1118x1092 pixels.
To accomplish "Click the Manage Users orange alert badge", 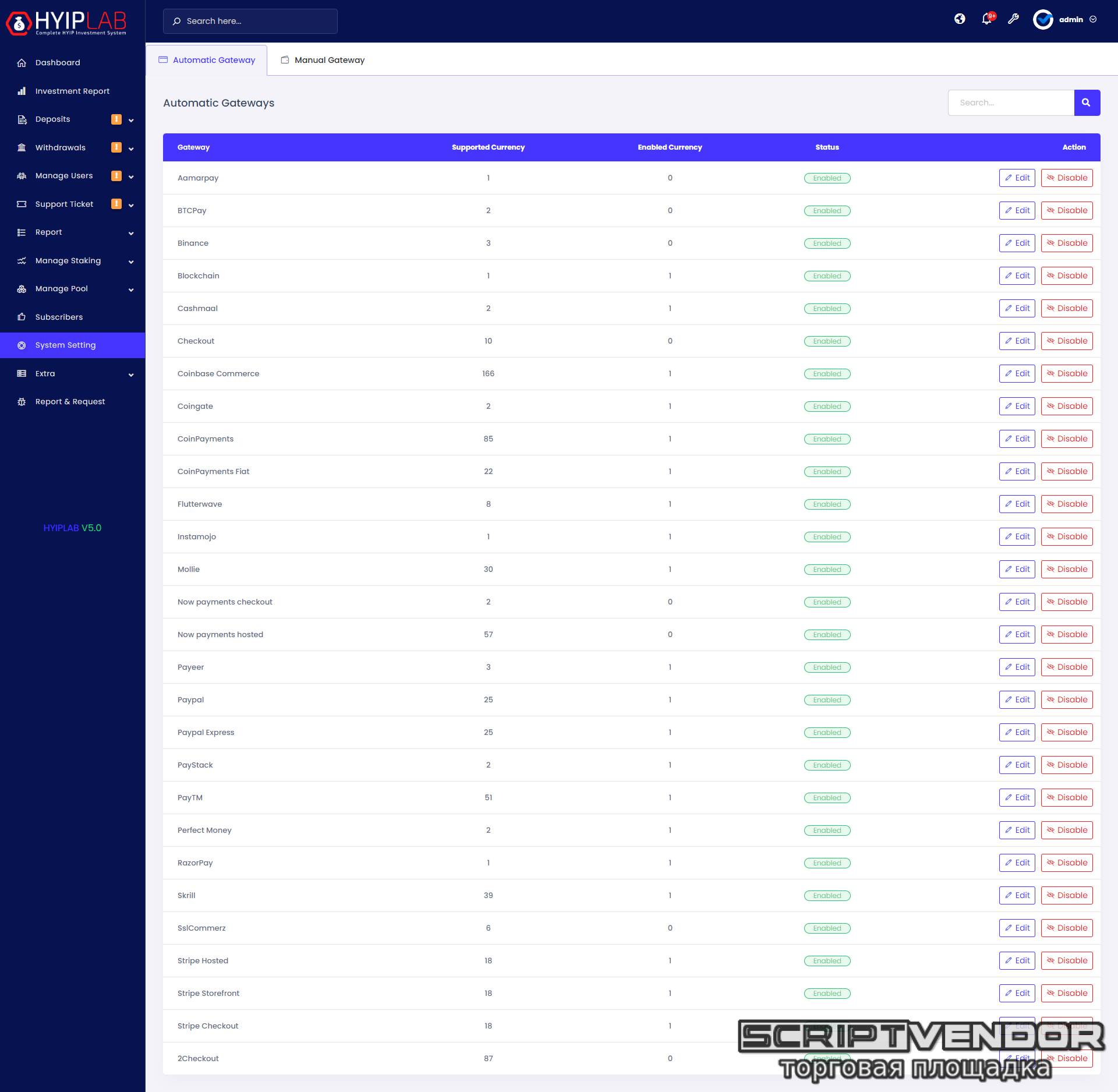I will (x=116, y=176).
